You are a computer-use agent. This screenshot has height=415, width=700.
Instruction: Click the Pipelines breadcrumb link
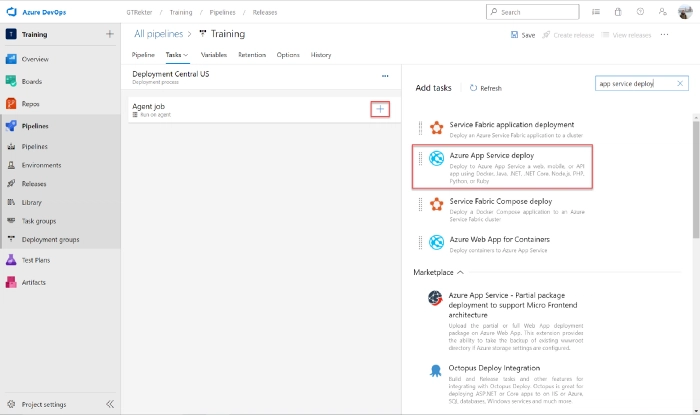coord(222,12)
